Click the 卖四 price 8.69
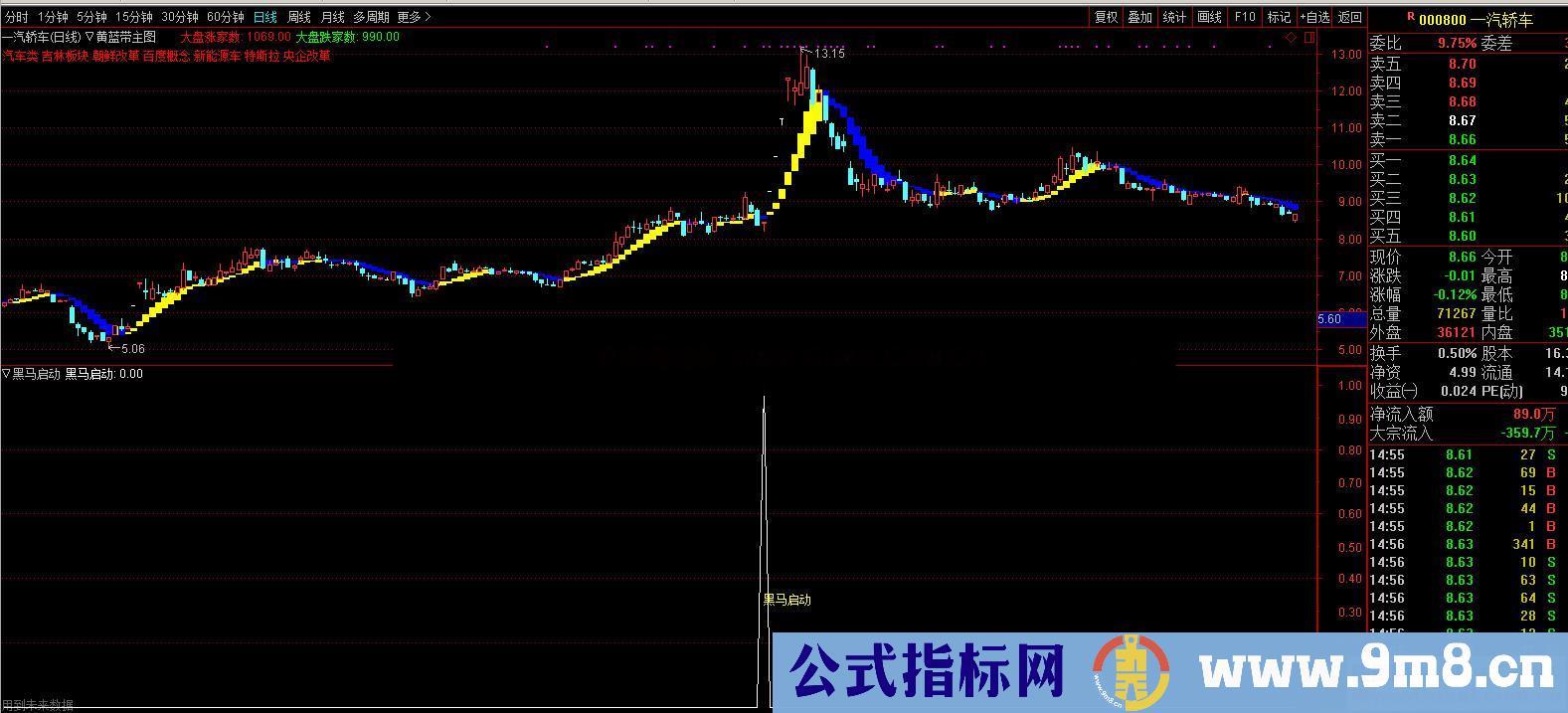 1462,83
